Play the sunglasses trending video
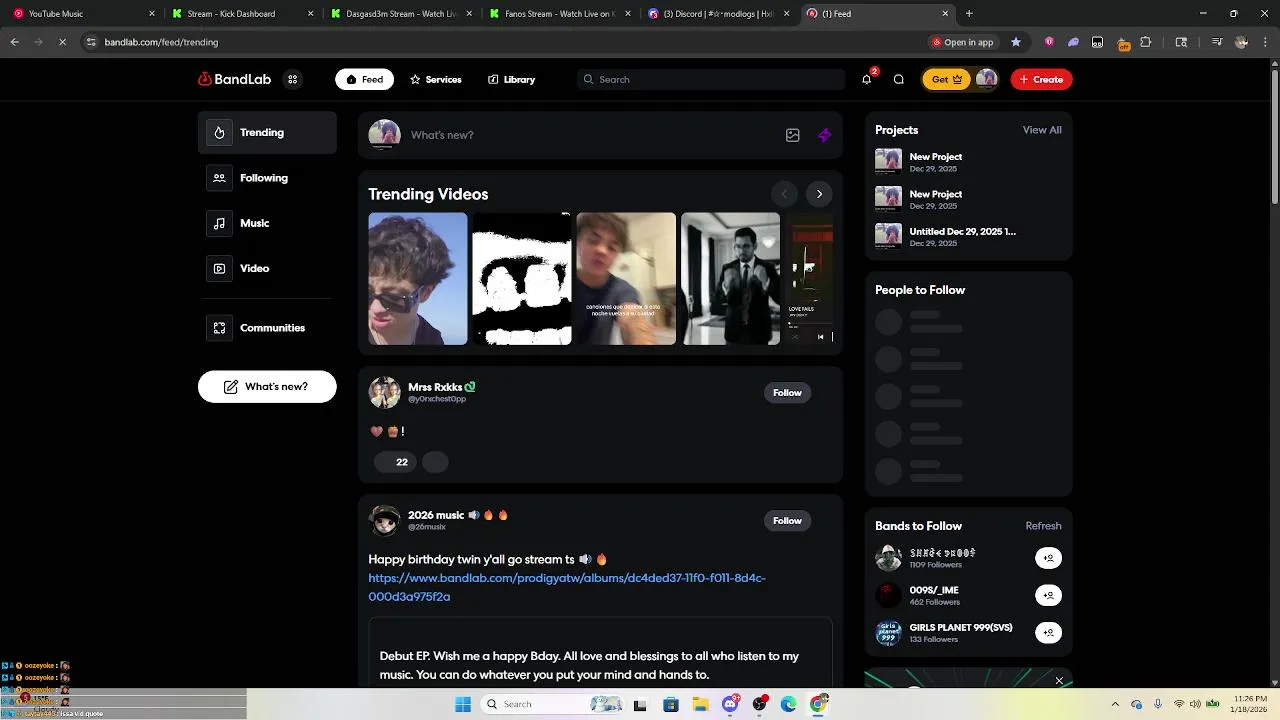1280x720 pixels. pos(418,279)
